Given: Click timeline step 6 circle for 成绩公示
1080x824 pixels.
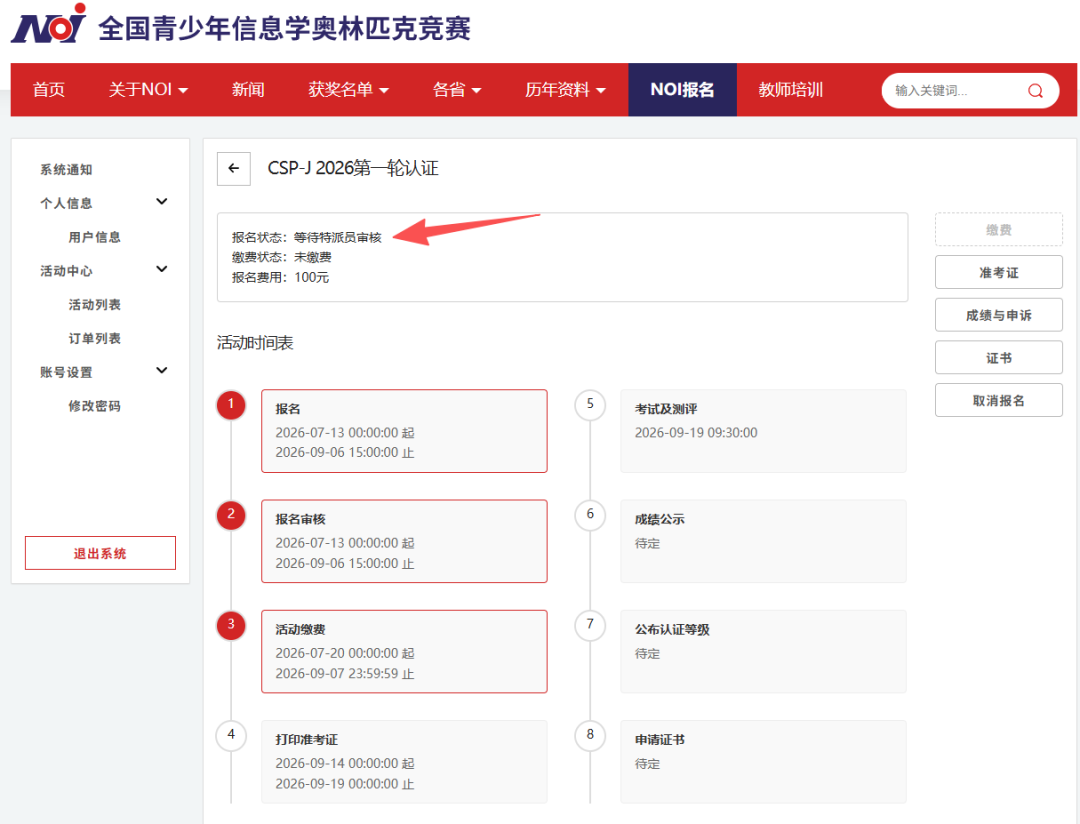Looking at the screenshot, I should 590,514.
